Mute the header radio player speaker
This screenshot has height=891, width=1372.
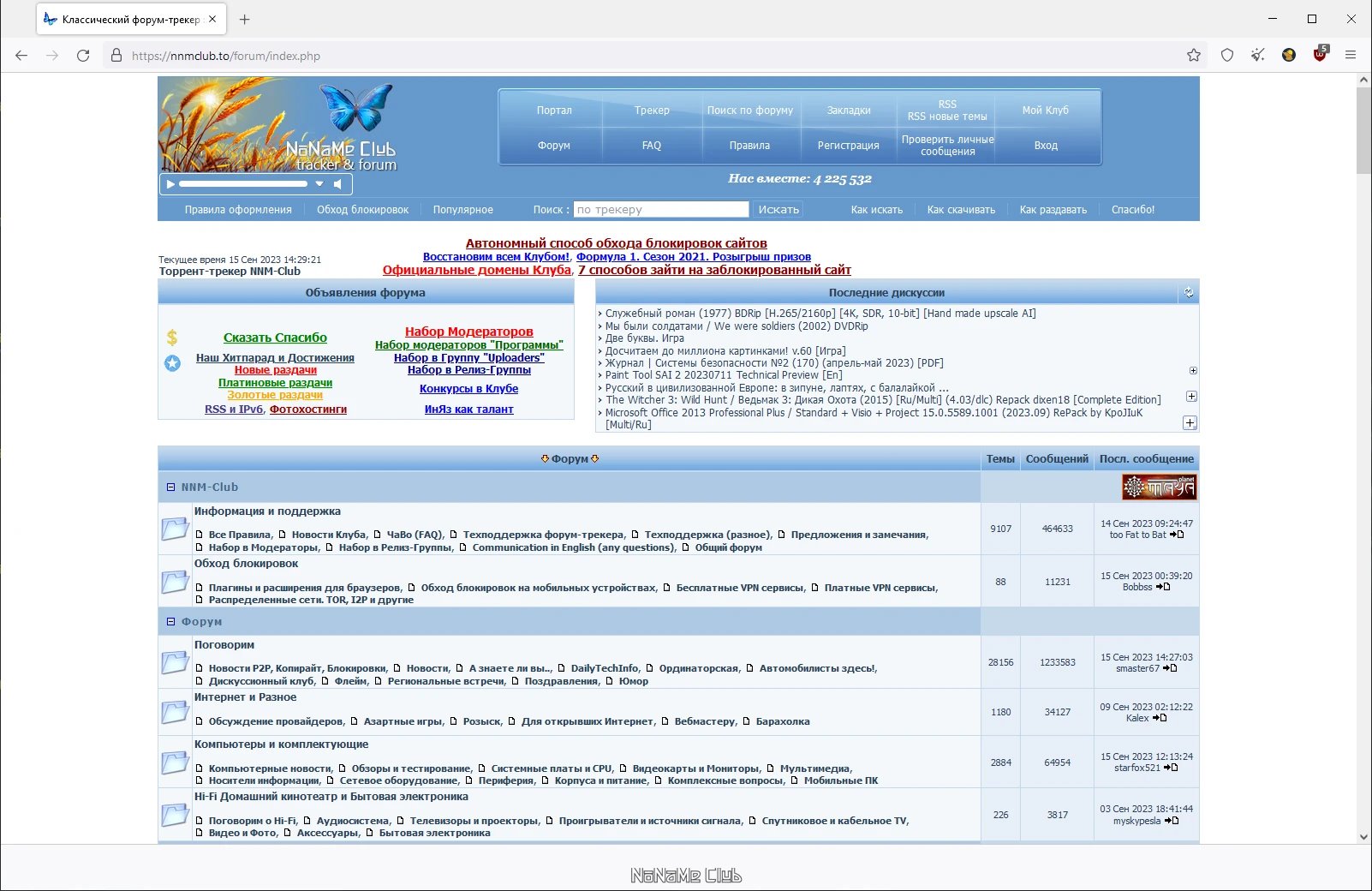pyautogui.click(x=338, y=184)
